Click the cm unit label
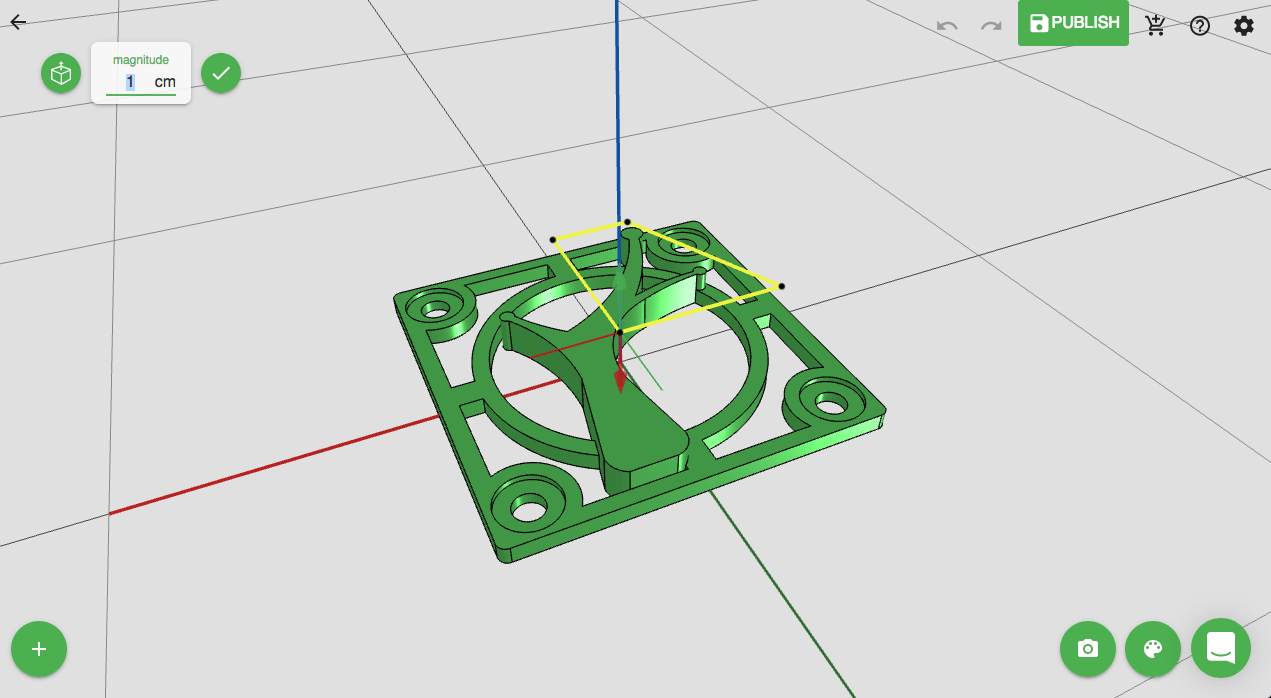1271x698 pixels. pyautogui.click(x=164, y=82)
